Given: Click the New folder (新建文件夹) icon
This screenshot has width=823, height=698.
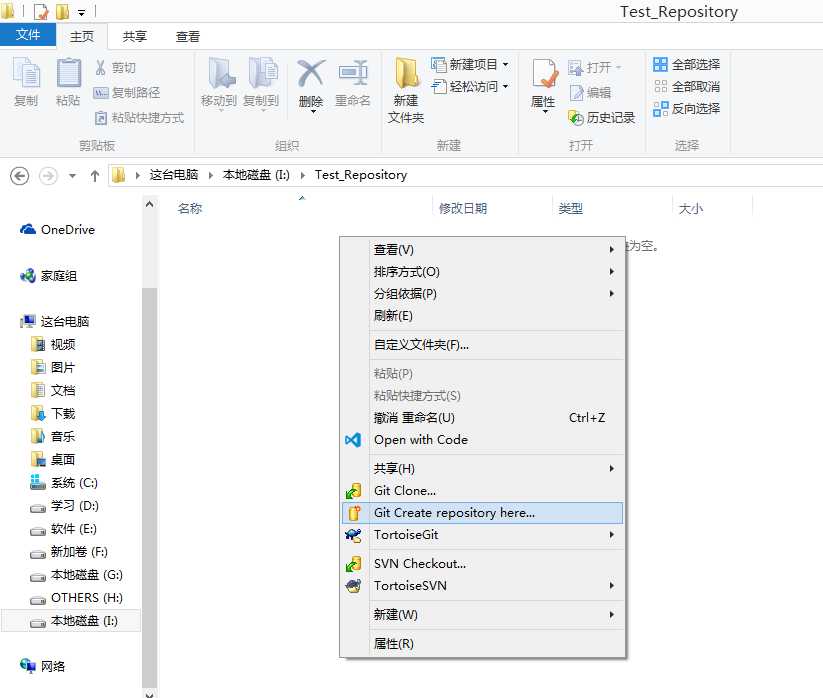Looking at the screenshot, I should coord(406,73).
